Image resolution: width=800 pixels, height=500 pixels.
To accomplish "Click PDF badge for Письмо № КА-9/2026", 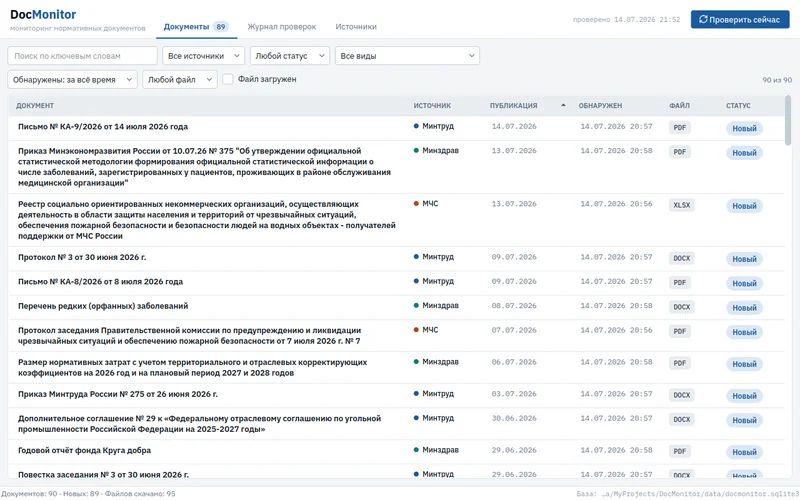I will pos(680,128).
